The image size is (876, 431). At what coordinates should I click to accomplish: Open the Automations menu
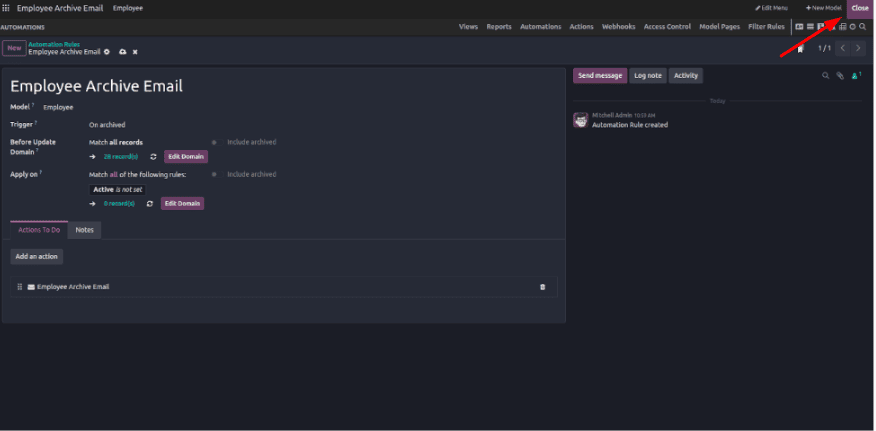(541, 27)
